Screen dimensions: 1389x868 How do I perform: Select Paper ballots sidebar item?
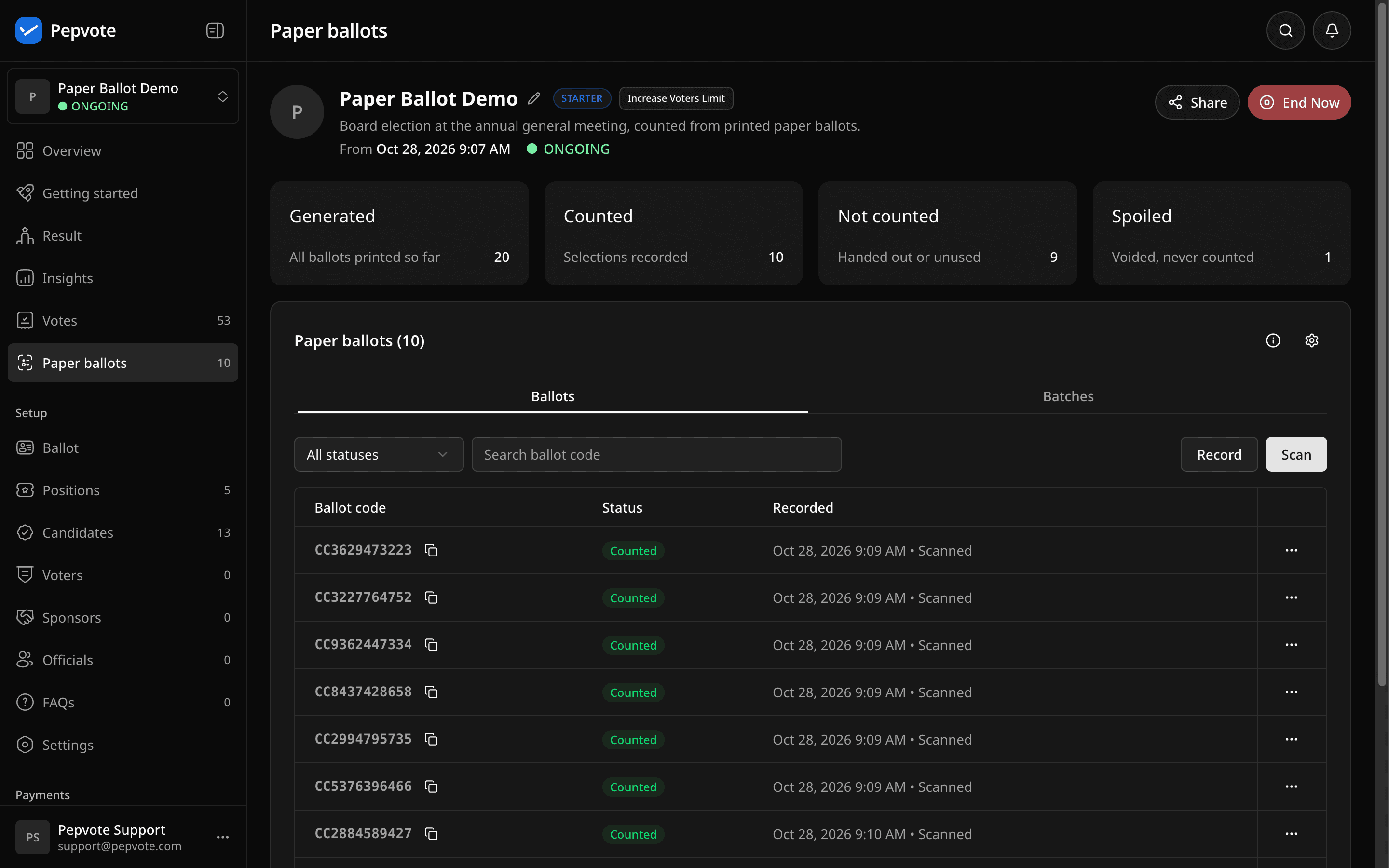tap(123, 363)
